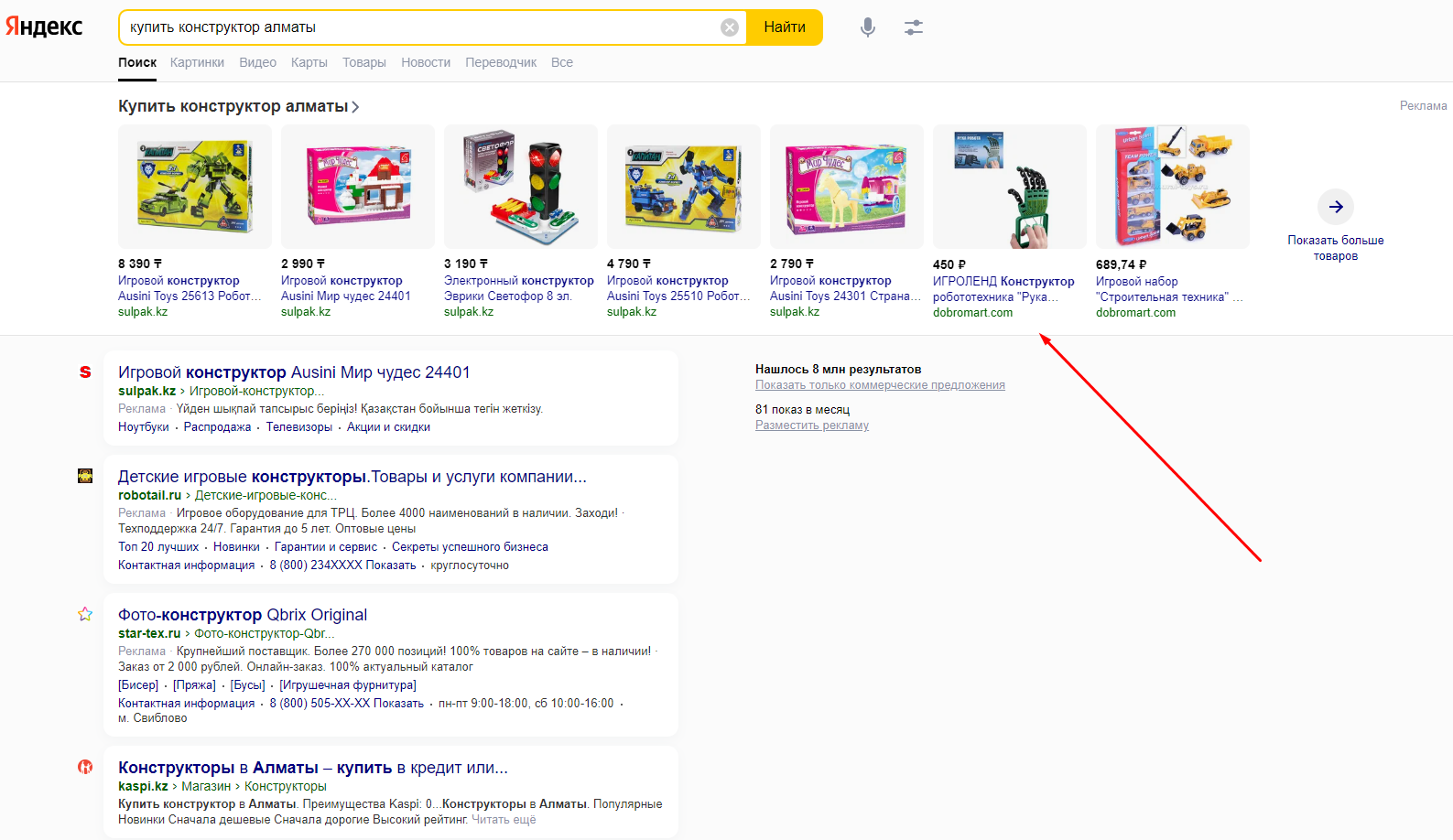The image size is (1453, 840).
Task: Expand 'Читать ещё' in kaspi snippet
Action: [x=504, y=820]
